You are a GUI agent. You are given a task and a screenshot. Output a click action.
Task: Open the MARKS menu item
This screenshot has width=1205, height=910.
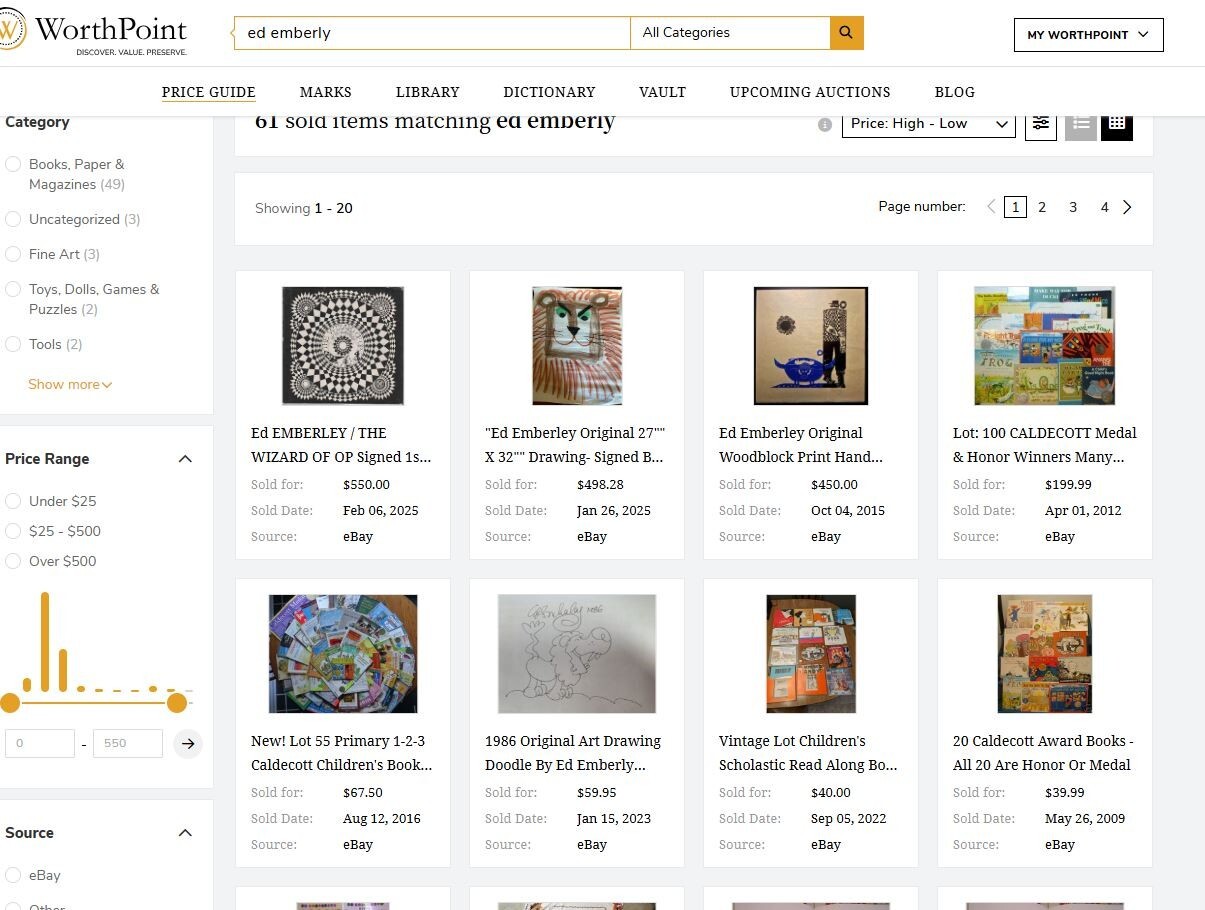tap(326, 92)
